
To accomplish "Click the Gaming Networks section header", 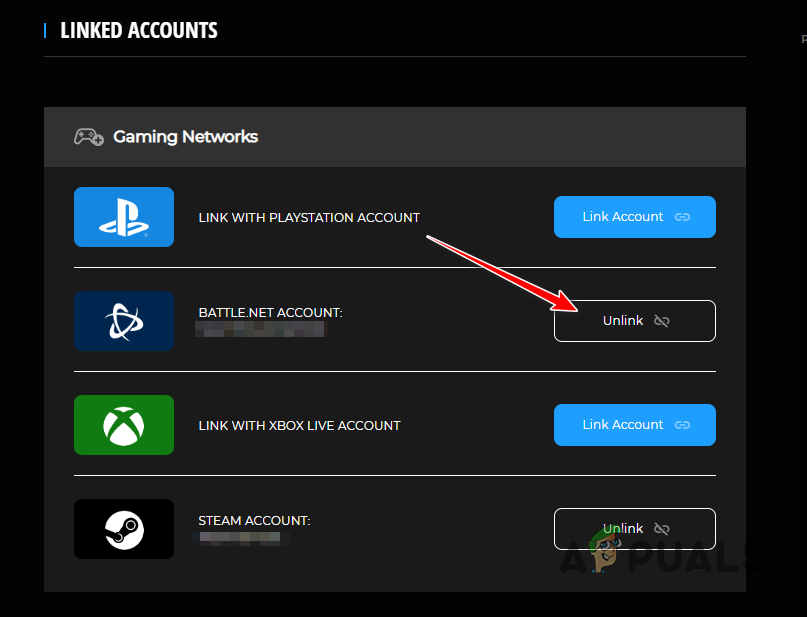I will coord(184,137).
